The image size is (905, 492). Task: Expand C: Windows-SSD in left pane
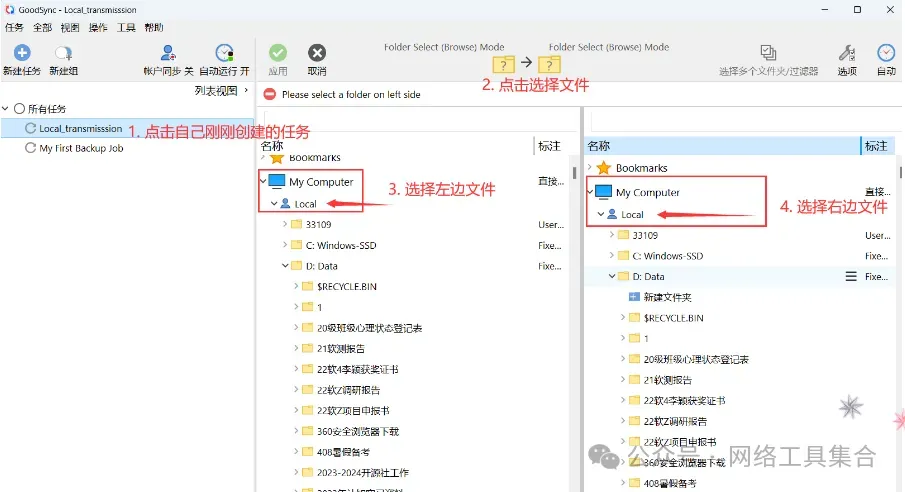tap(285, 245)
